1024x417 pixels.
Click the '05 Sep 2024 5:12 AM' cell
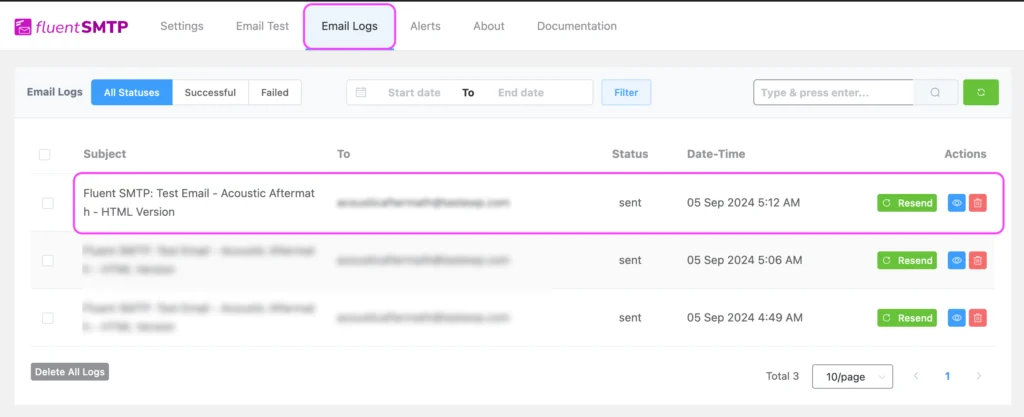pyautogui.click(x=743, y=203)
